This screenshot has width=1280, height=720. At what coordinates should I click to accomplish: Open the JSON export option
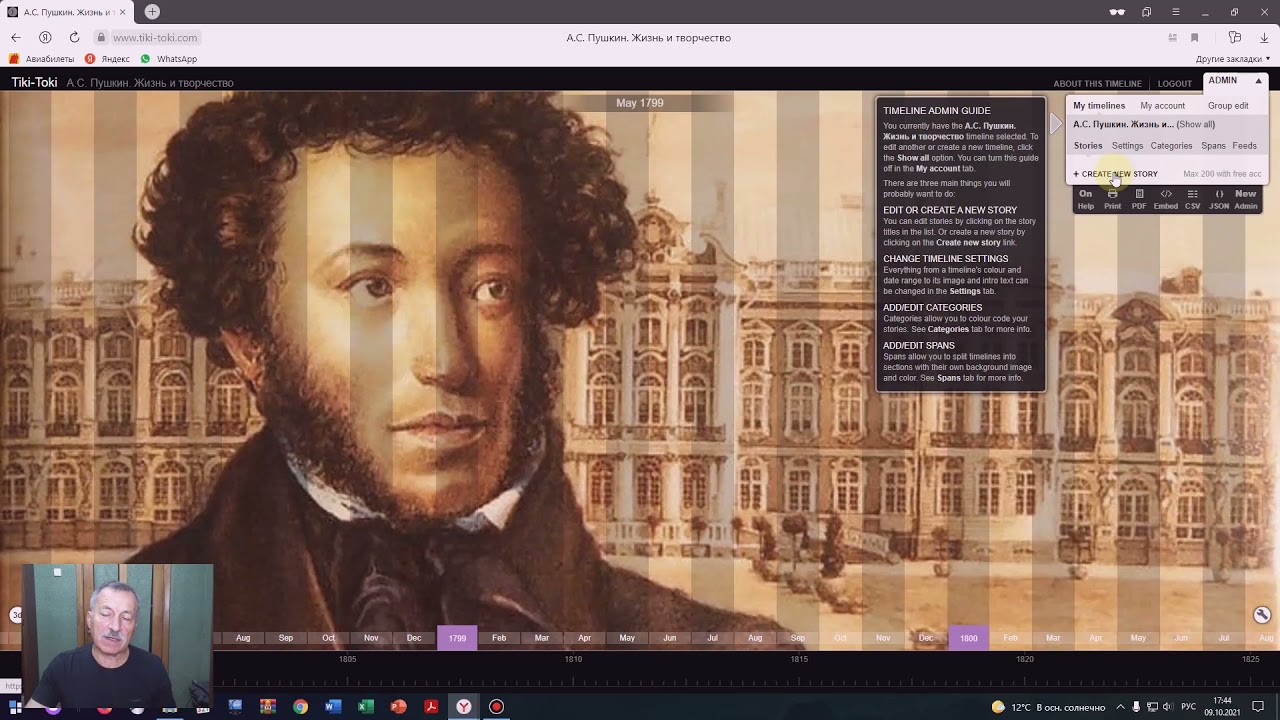[1219, 199]
